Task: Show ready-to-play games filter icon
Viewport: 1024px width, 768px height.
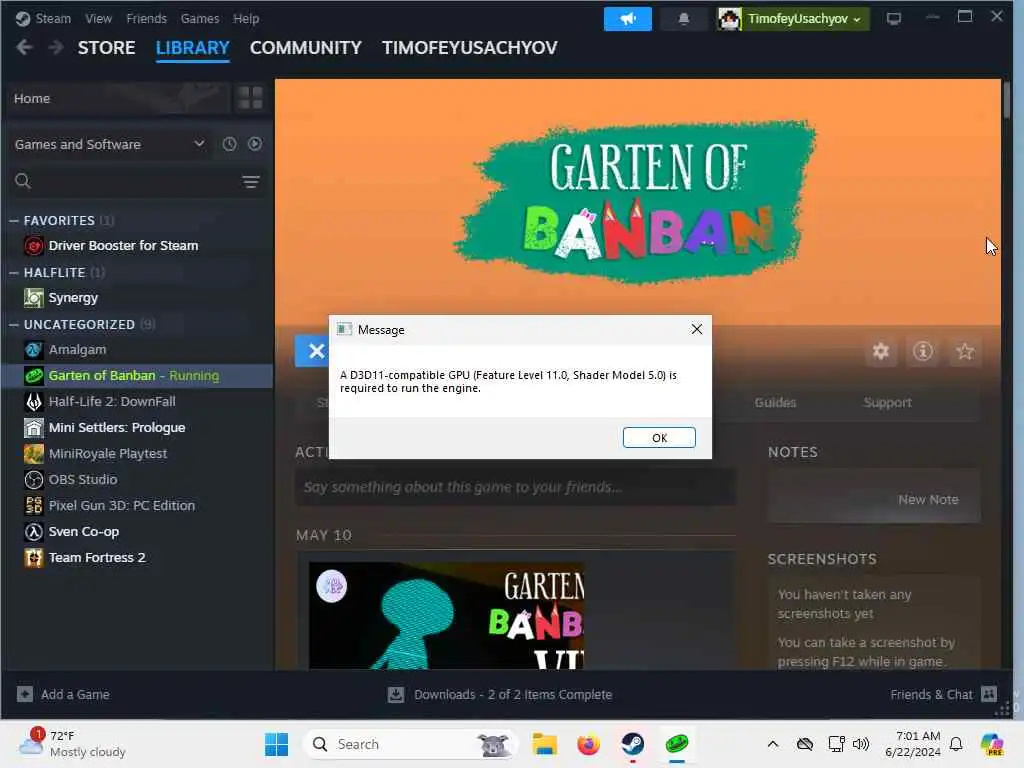Action: click(x=255, y=144)
